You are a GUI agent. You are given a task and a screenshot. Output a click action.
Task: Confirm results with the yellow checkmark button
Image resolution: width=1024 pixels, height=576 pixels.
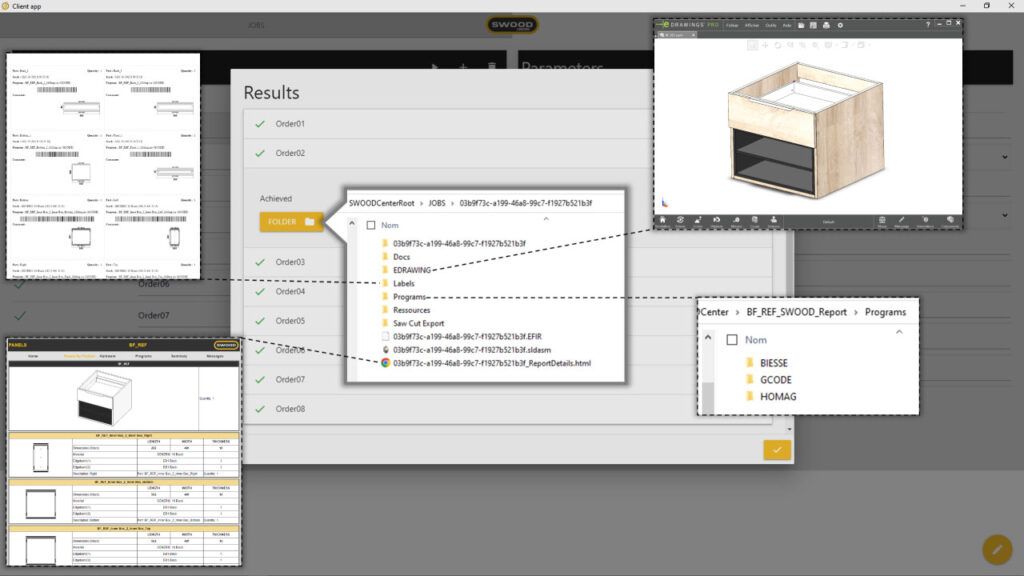click(x=776, y=450)
